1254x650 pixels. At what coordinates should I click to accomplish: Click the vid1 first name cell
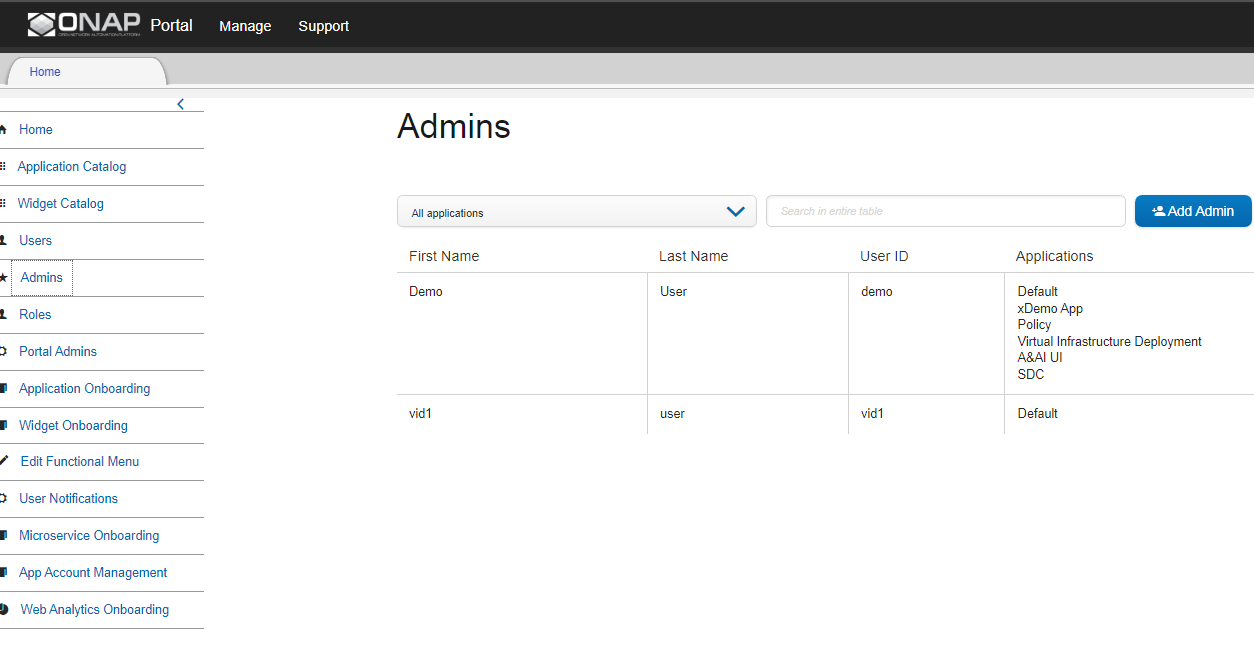tap(422, 413)
